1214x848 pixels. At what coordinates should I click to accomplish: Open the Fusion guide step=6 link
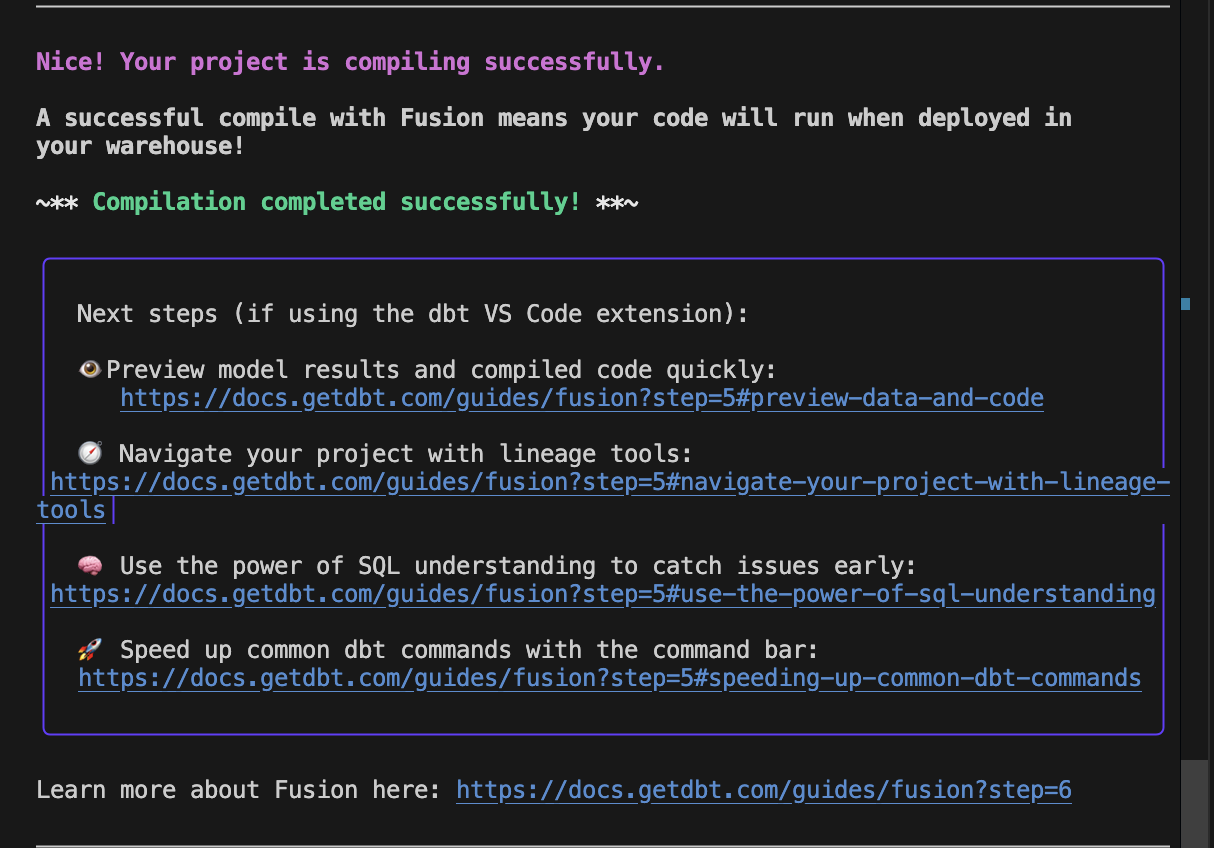(x=763, y=790)
